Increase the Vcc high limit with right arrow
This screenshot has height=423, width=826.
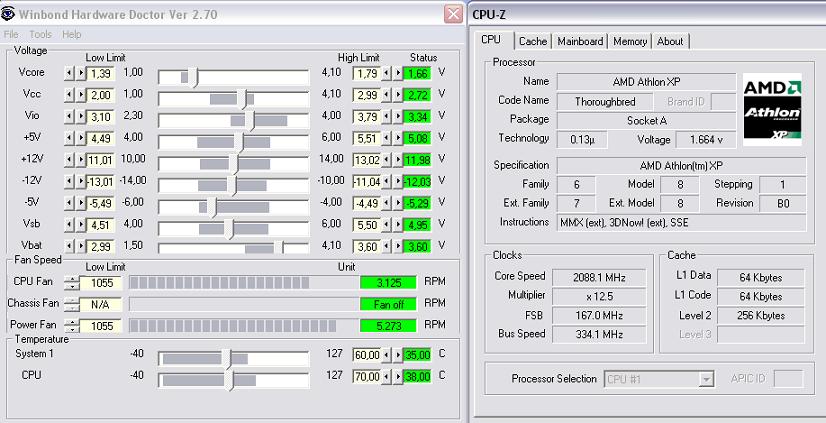tap(398, 95)
